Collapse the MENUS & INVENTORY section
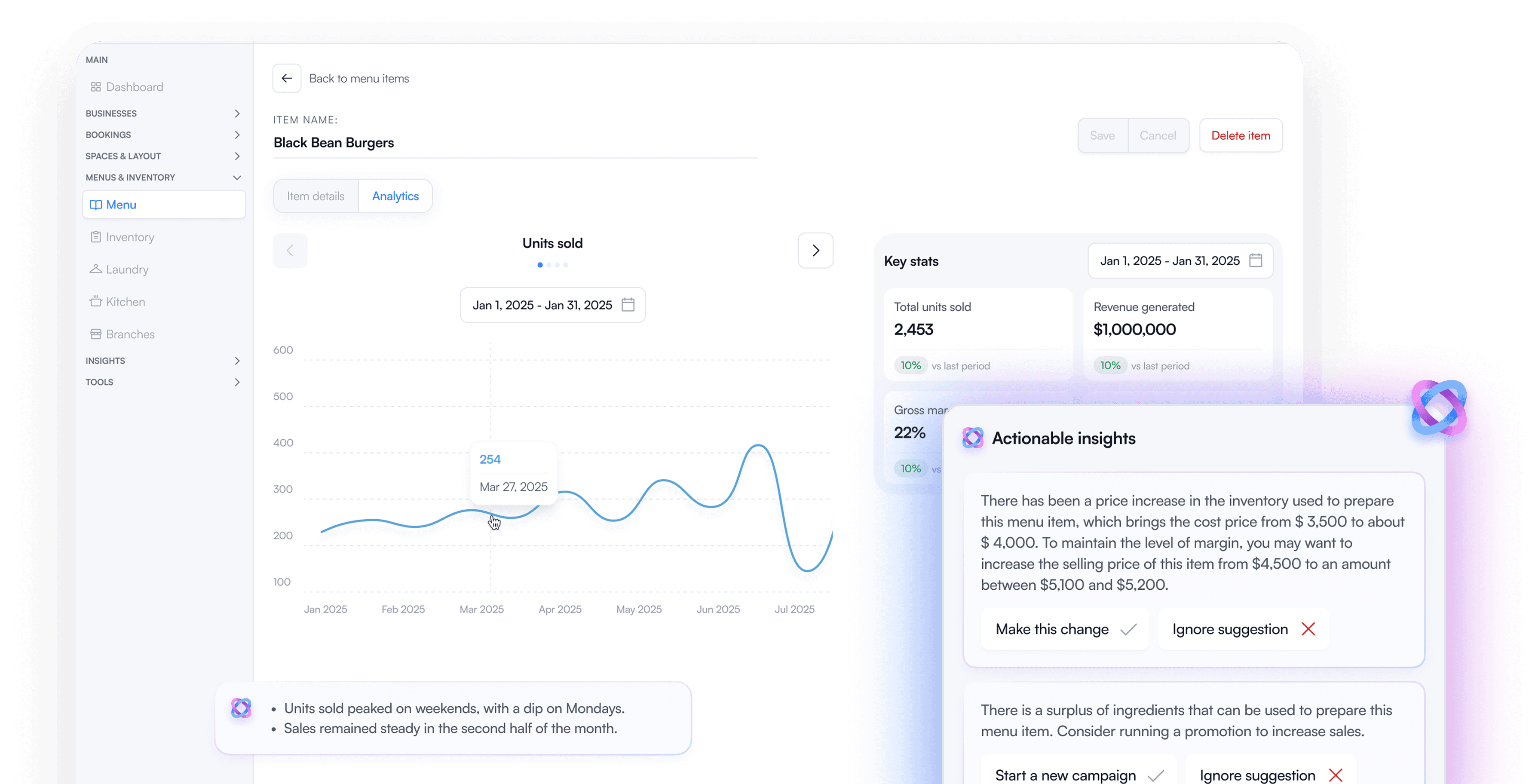 pyautogui.click(x=164, y=178)
